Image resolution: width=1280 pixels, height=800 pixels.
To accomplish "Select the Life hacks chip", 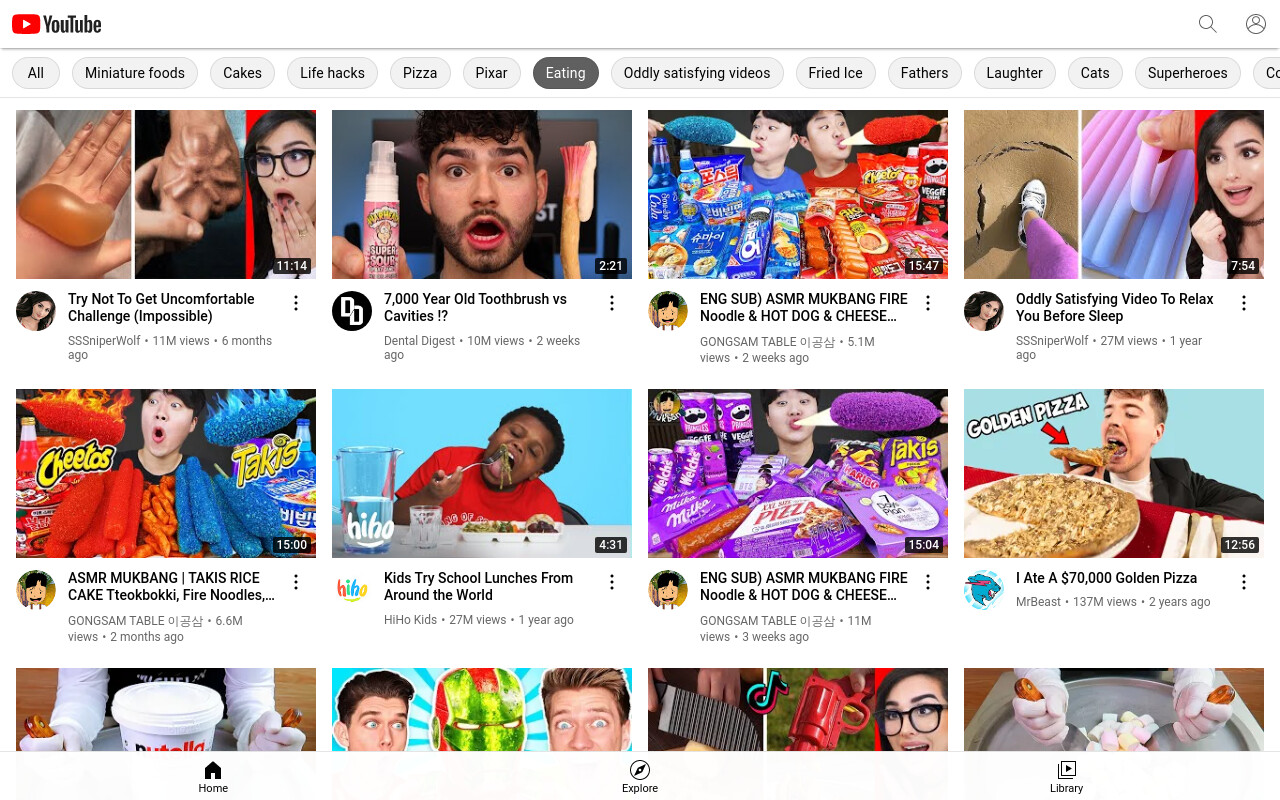I will (x=332, y=73).
